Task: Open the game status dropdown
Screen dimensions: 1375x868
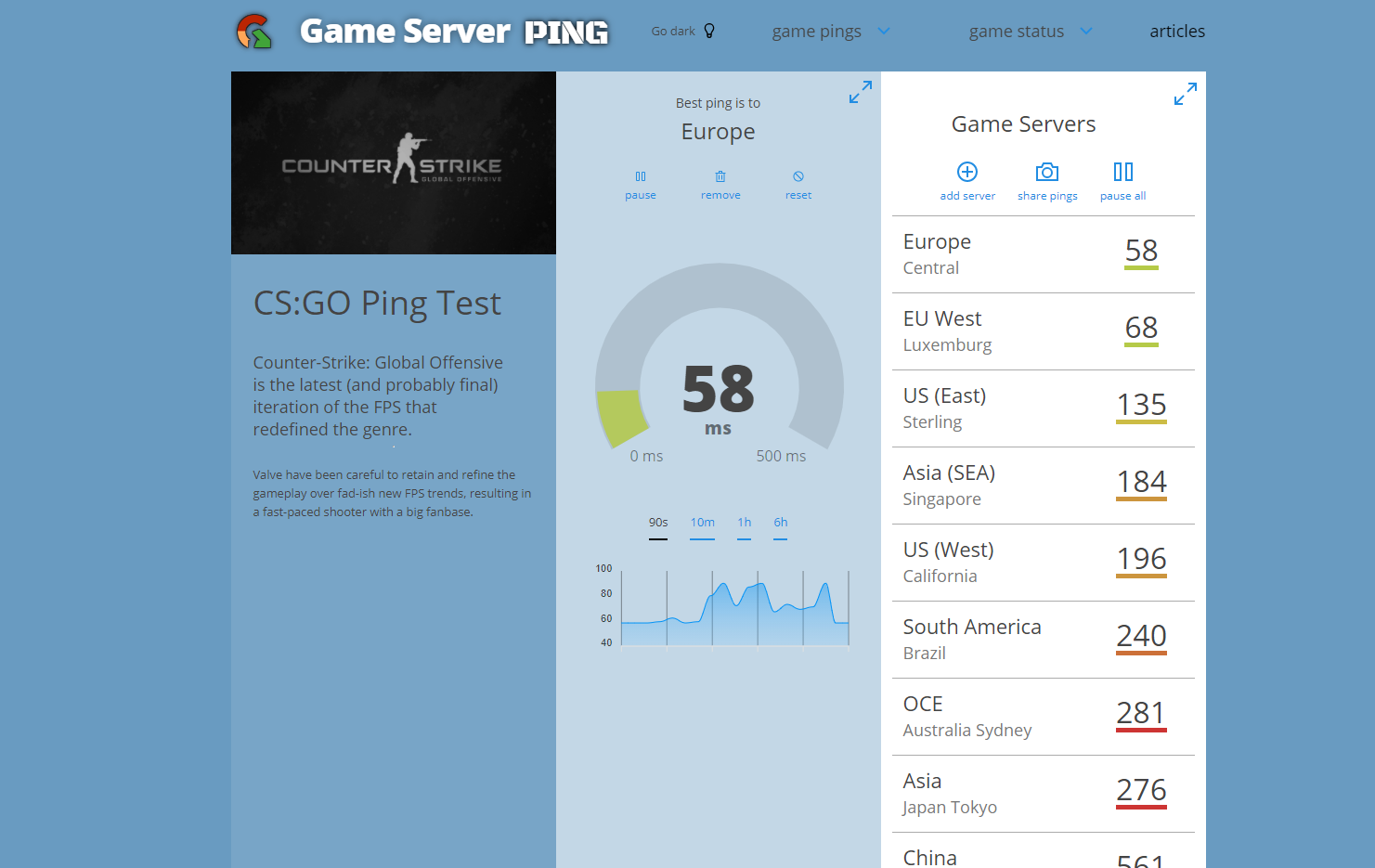Action: (1031, 32)
